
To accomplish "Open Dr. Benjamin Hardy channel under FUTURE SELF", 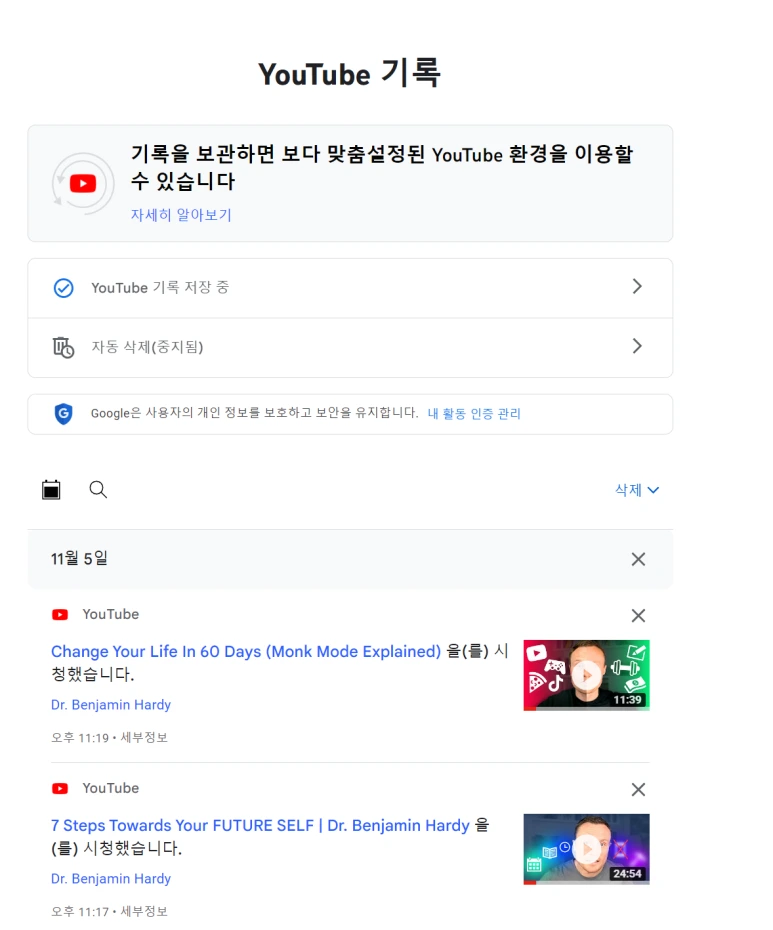I will (x=111, y=878).
